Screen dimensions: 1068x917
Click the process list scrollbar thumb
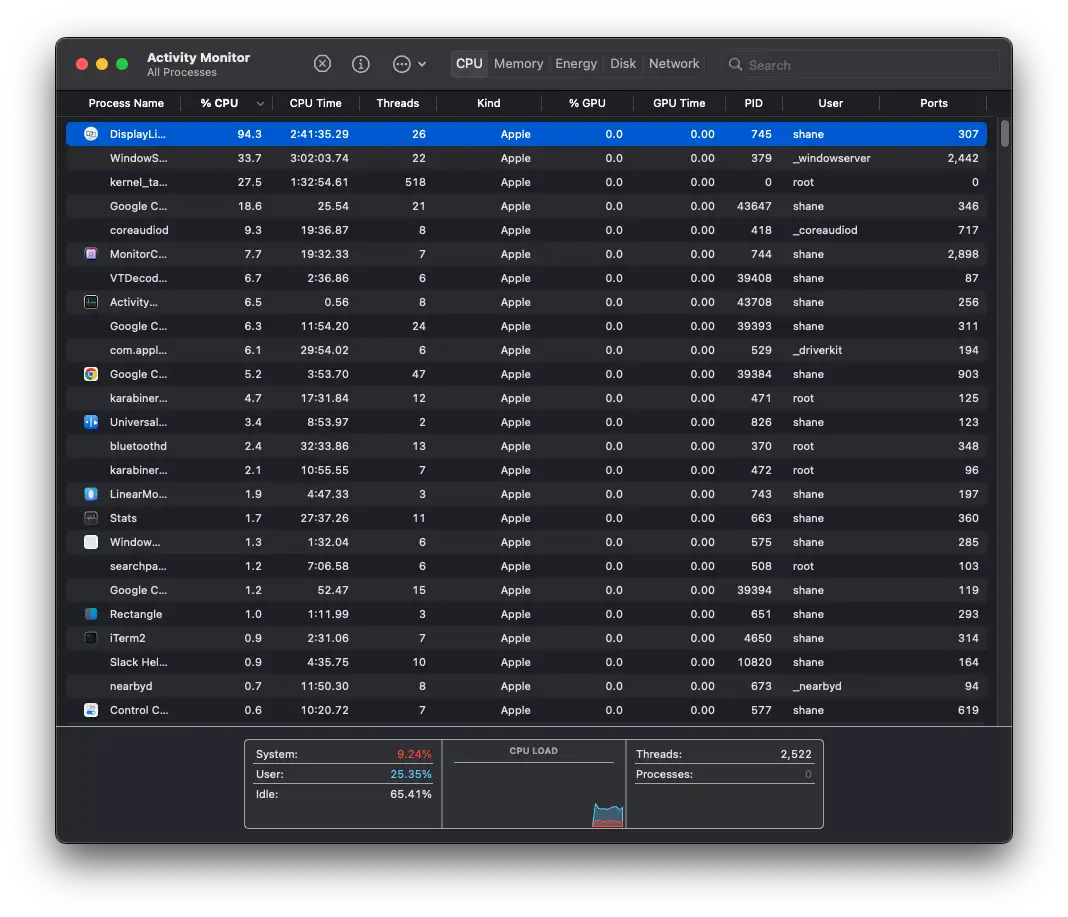pos(1005,134)
